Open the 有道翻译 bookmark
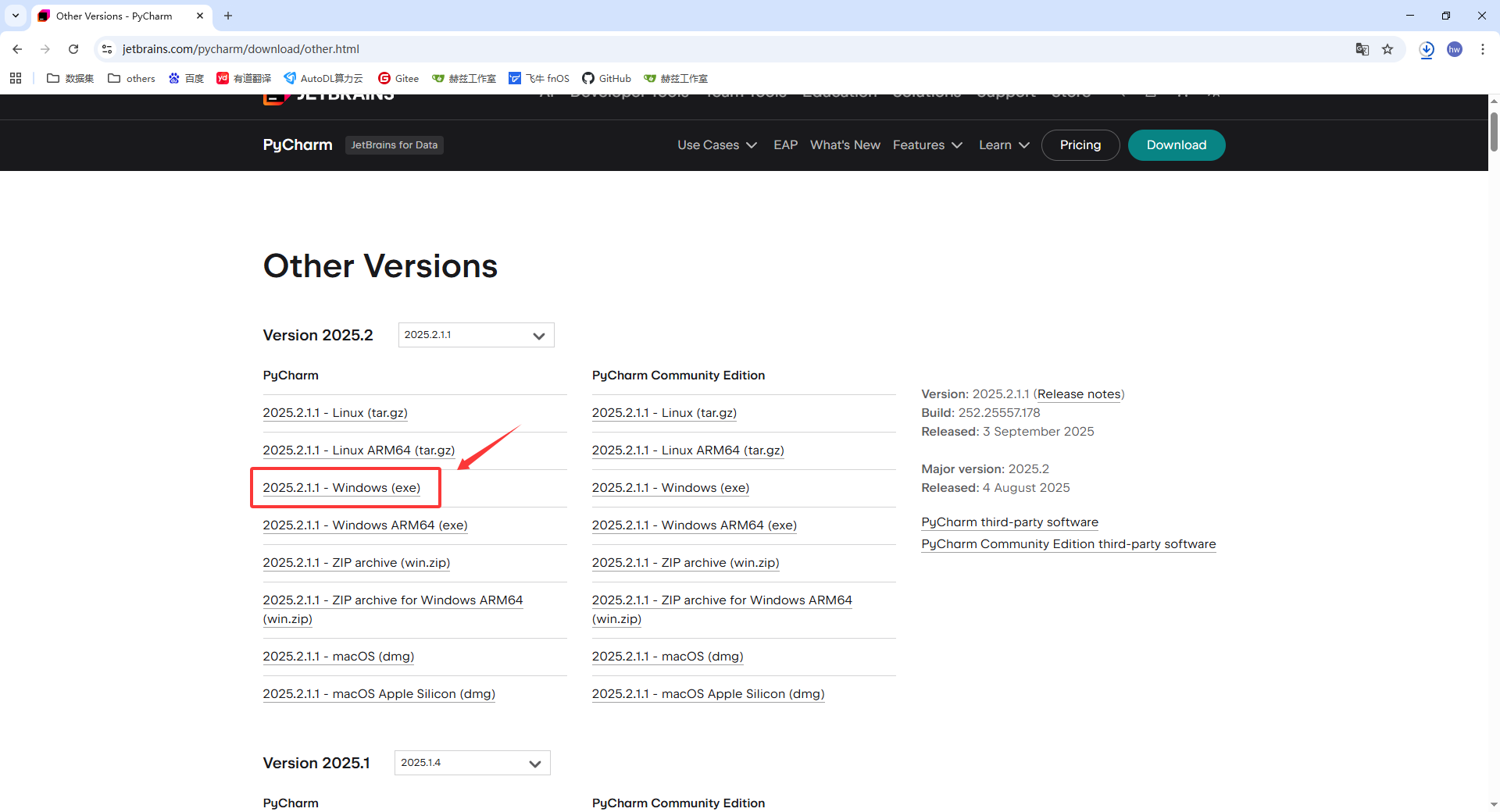This screenshot has width=1500, height=812. [244, 78]
